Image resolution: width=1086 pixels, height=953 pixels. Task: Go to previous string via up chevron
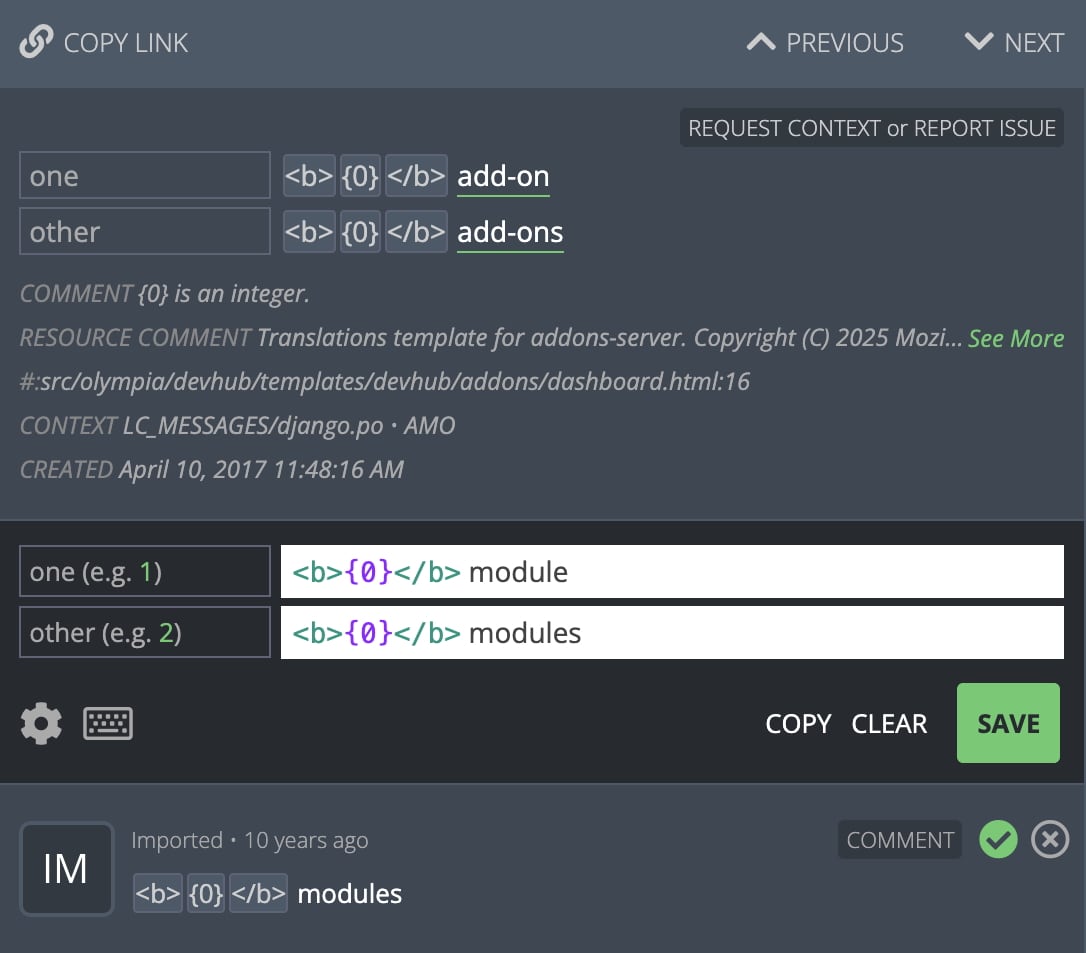click(x=762, y=42)
